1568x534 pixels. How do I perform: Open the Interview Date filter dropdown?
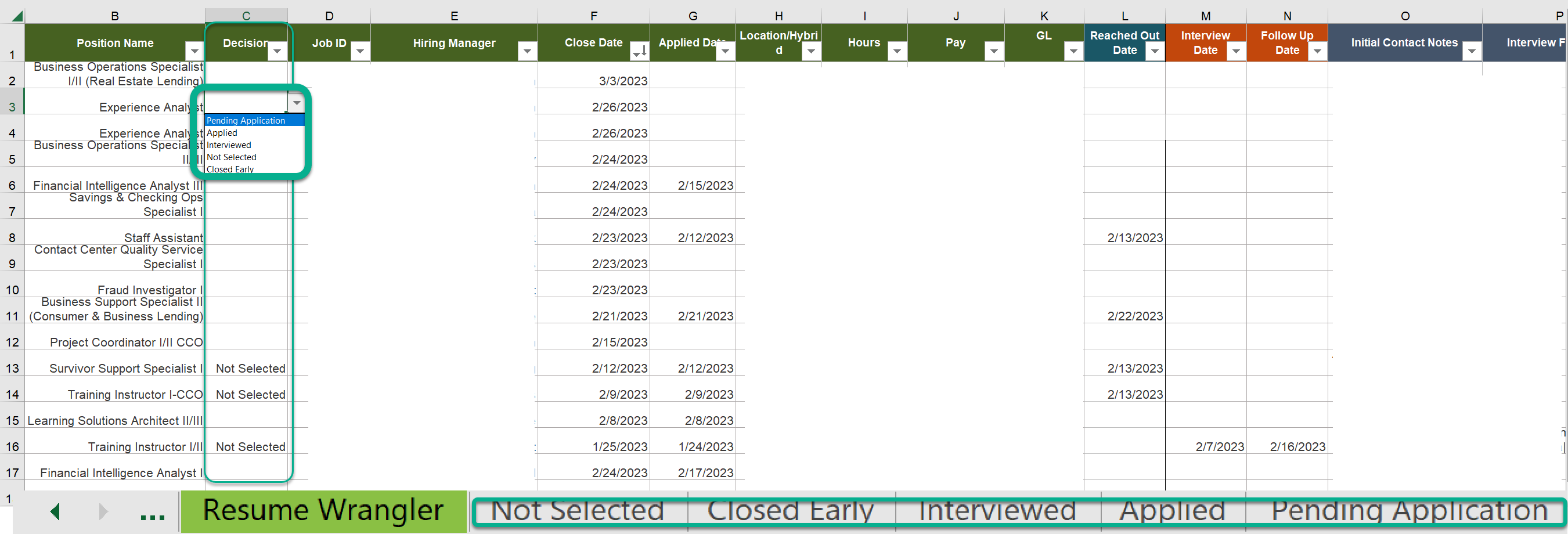1236,51
